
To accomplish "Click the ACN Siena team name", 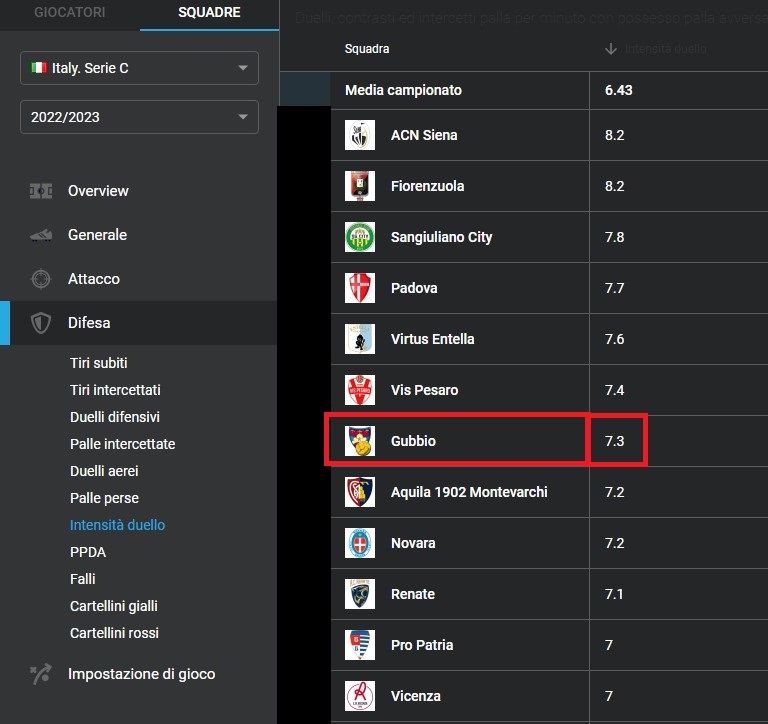I will point(424,135).
